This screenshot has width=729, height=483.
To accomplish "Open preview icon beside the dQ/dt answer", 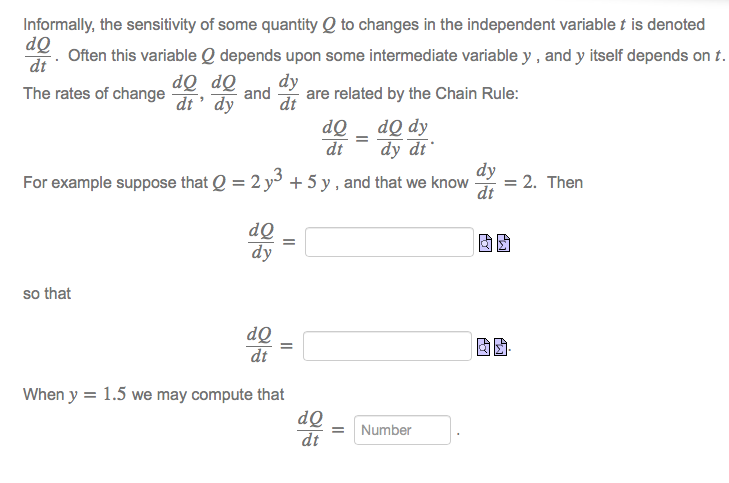I will click(x=484, y=347).
